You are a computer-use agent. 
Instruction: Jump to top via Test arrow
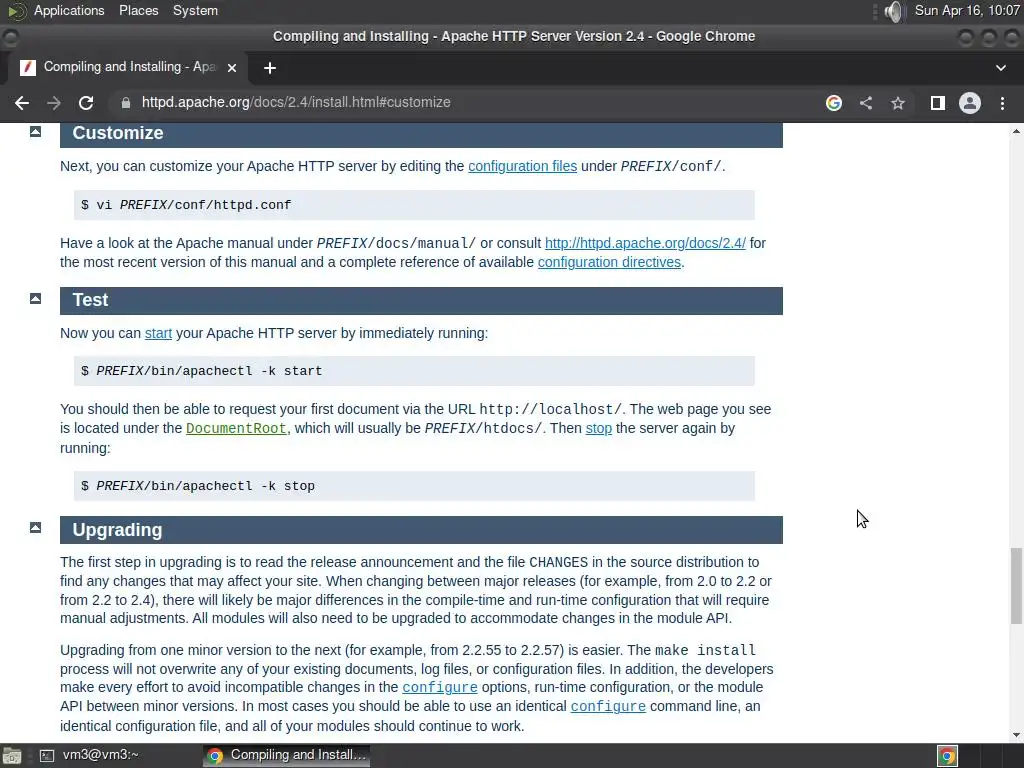click(x=35, y=299)
